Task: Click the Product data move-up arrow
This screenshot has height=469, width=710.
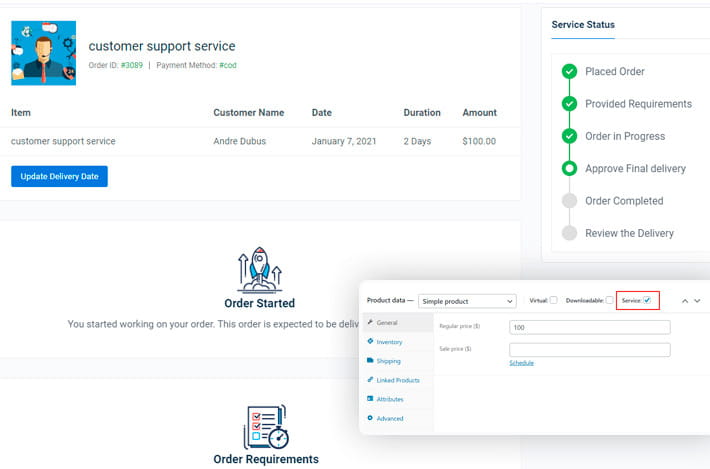Action: coord(685,301)
